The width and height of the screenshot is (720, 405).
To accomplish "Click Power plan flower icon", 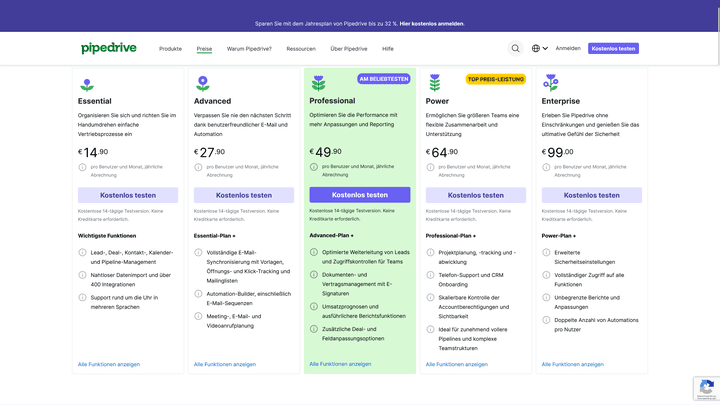I will click(x=434, y=83).
